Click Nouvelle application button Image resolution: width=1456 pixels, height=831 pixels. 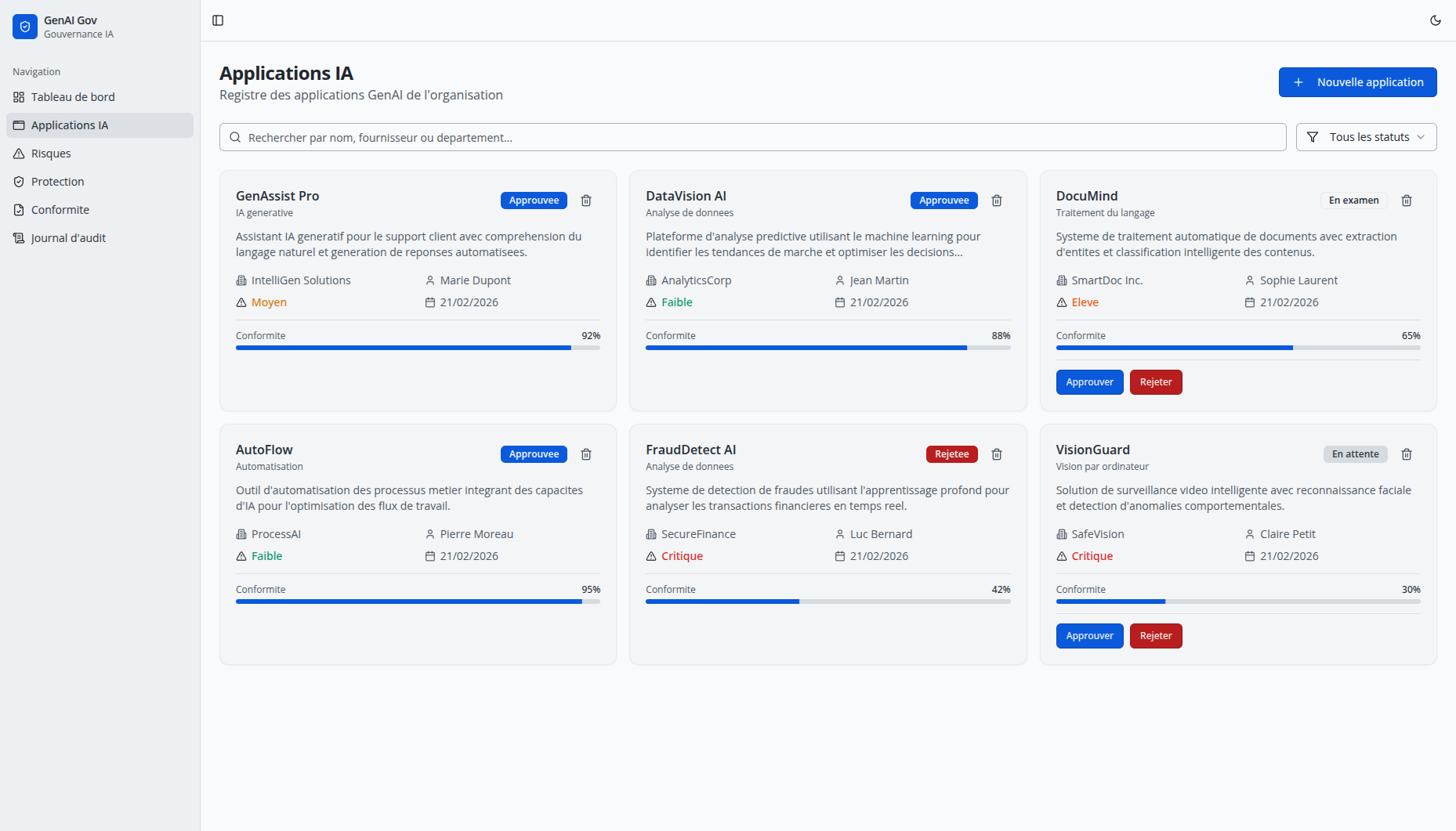tap(1357, 82)
